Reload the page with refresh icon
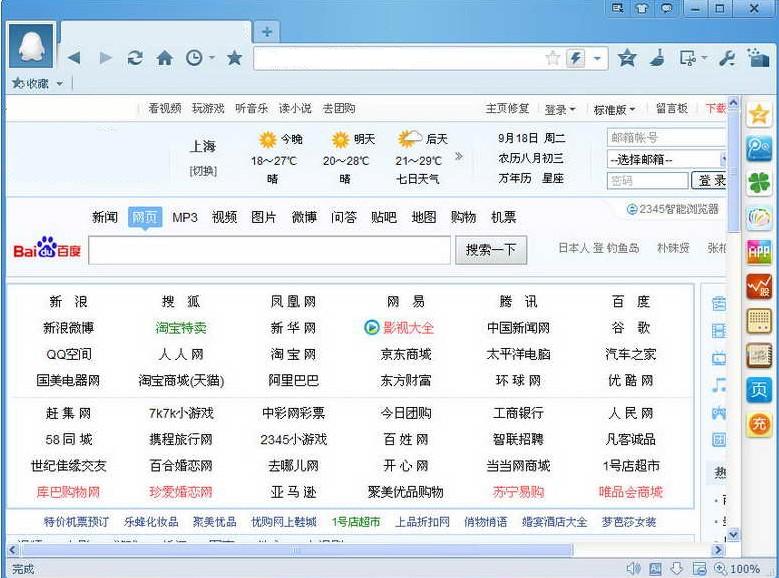 [x=135, y=58]
